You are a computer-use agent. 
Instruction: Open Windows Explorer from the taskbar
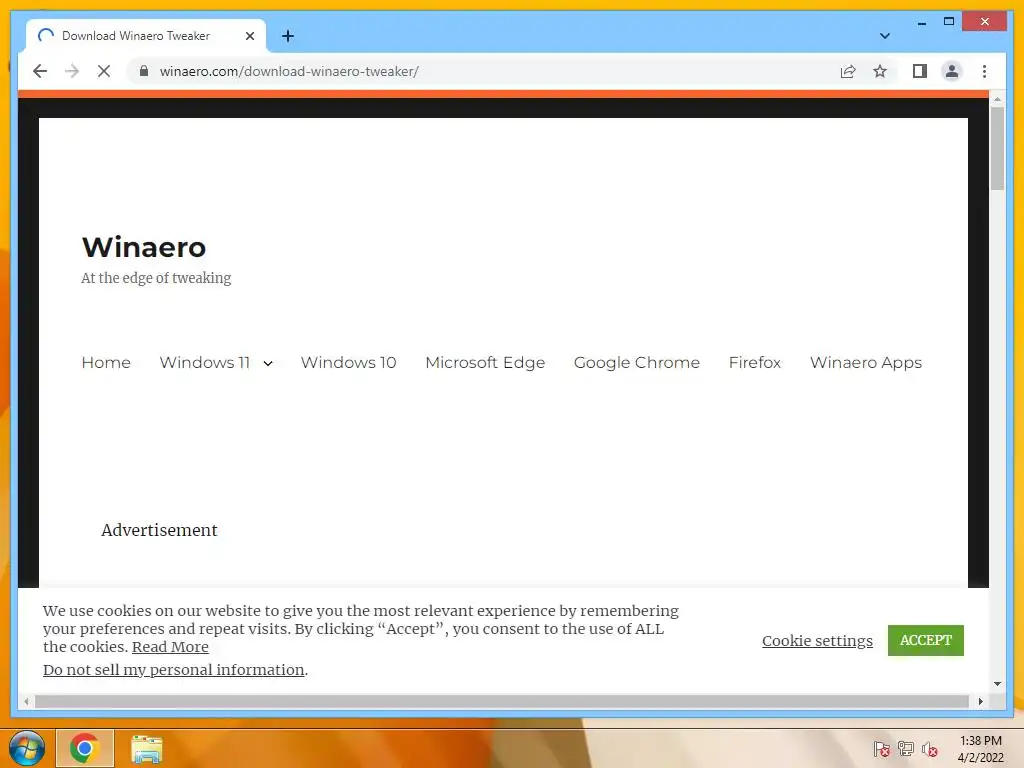click(x=146, y=749)
